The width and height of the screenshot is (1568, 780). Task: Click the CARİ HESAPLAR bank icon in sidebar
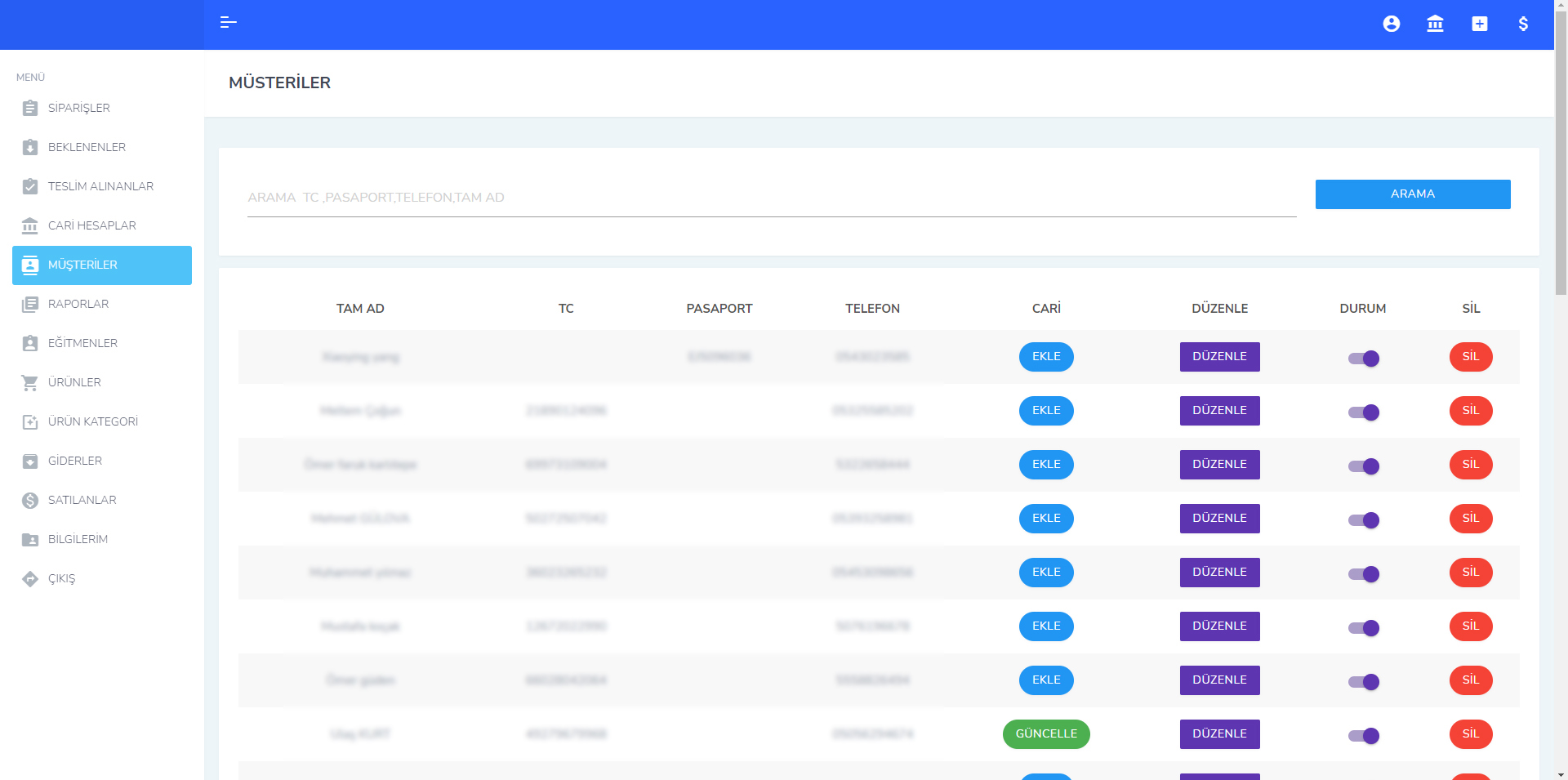click(x=30, y=225)
